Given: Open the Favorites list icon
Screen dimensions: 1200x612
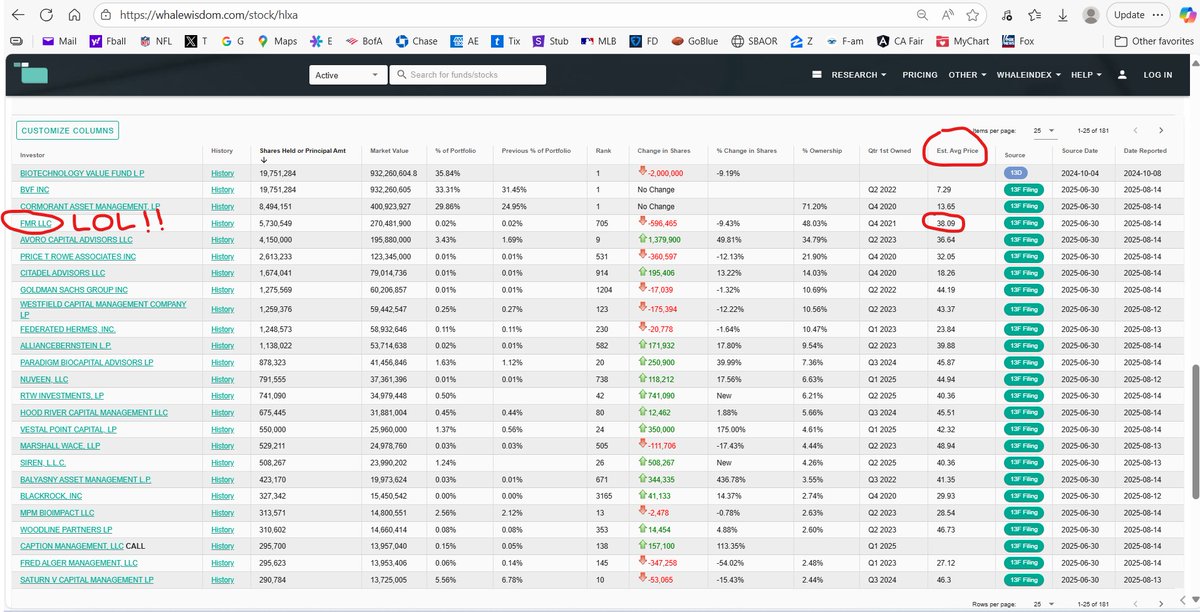Looking at the screenshot, I should [x=1036, y=15].
